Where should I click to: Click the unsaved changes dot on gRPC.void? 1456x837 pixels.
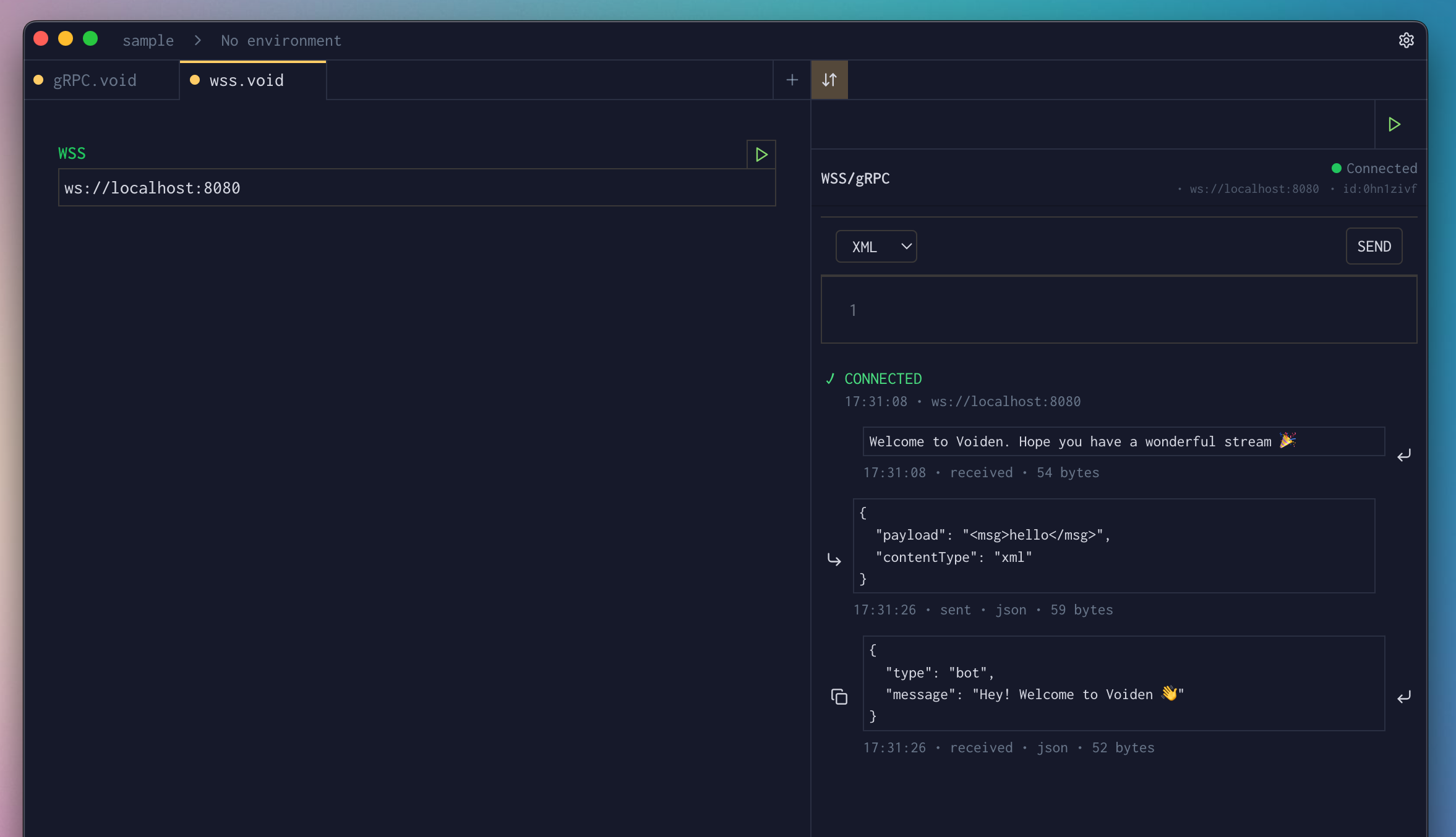coord(38,79)
